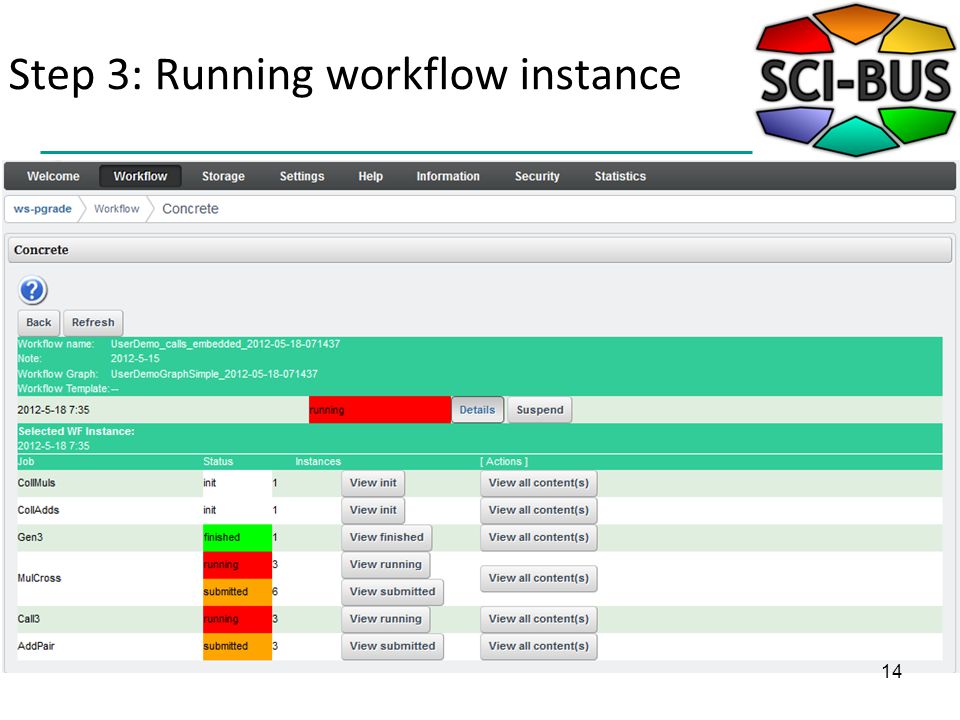The width and height of the screenshot is (960, 720).
Task: Click the Job column header
Action: coord(26,462)
